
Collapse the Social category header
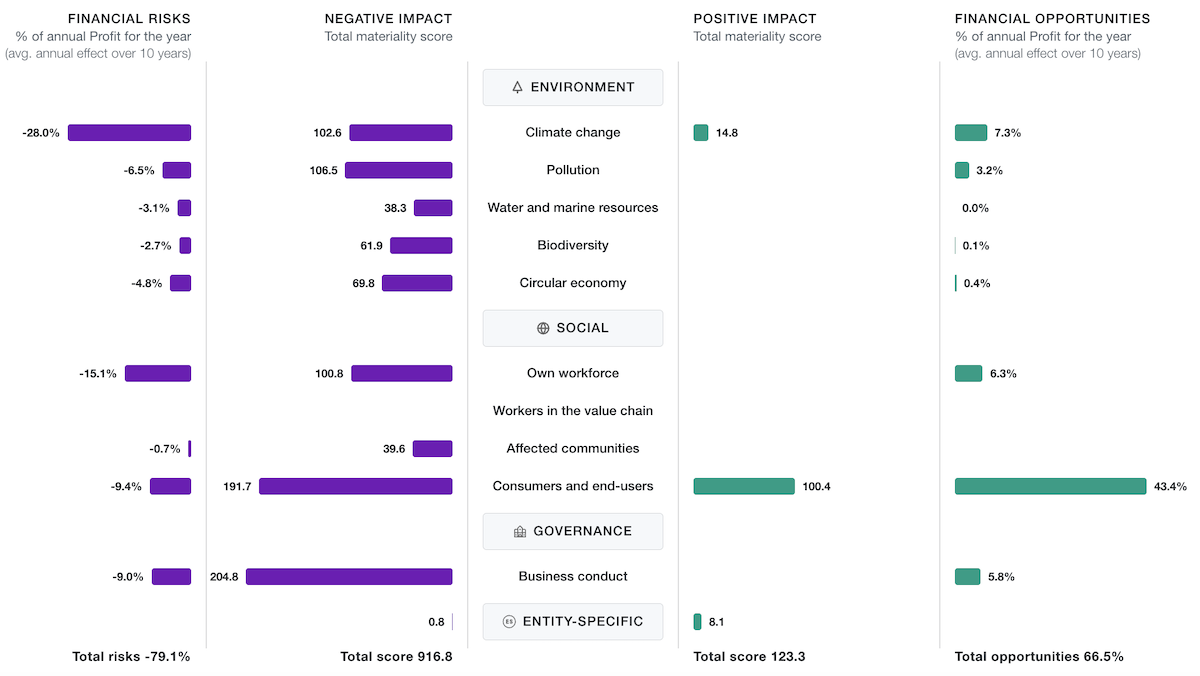(573, 328)
